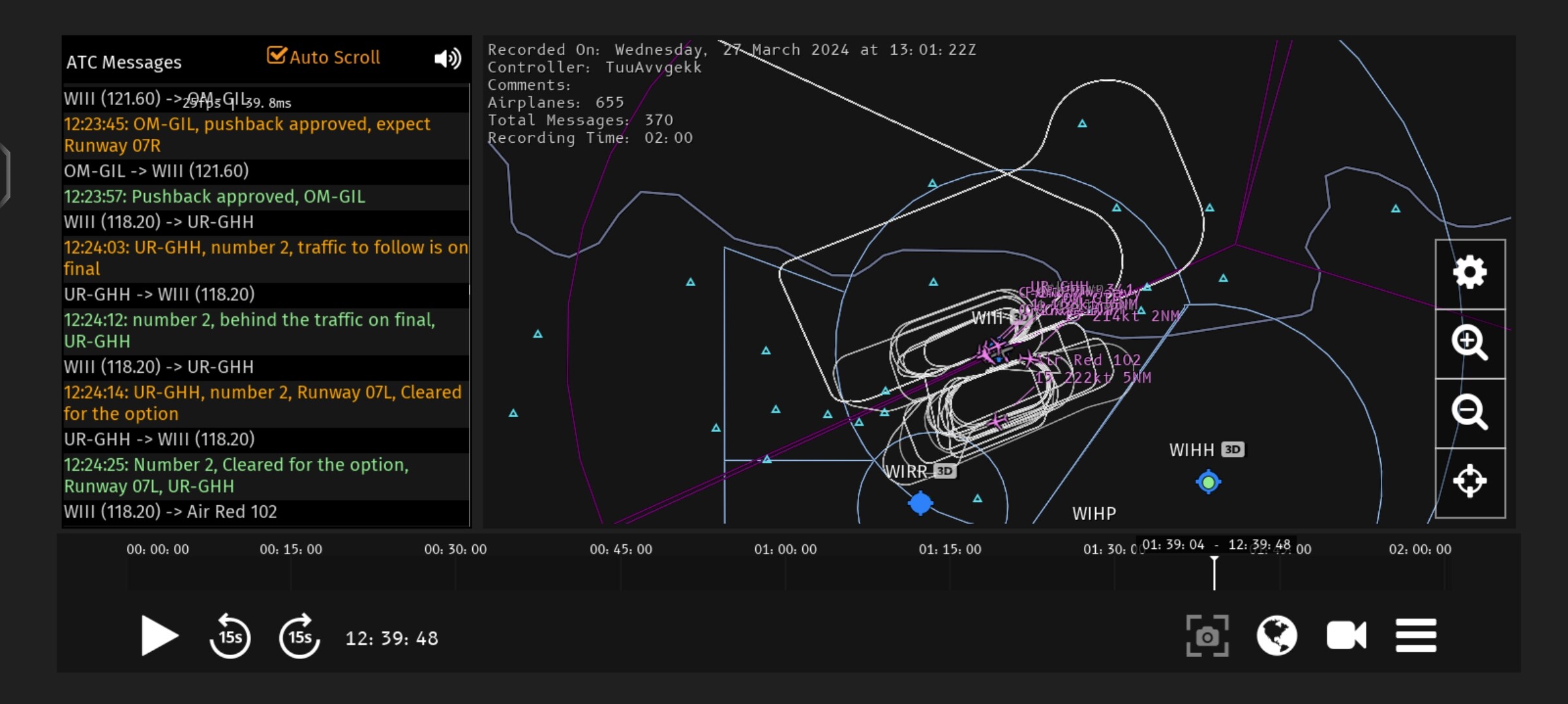Disable the Auto Scroll checkbox

click(x=277, y=56)
